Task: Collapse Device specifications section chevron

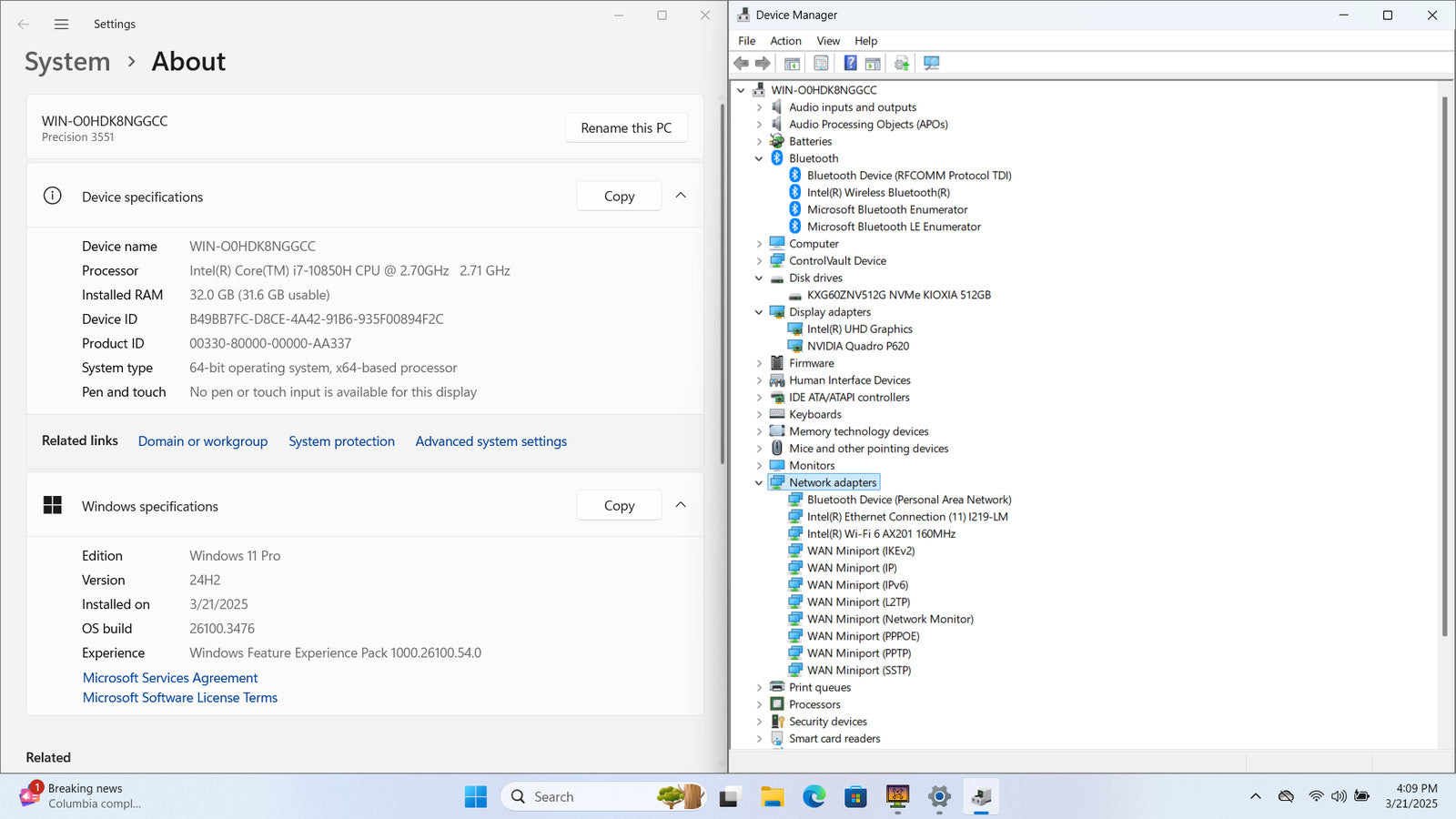Action: pyautogui.click(x=681, y=196)
